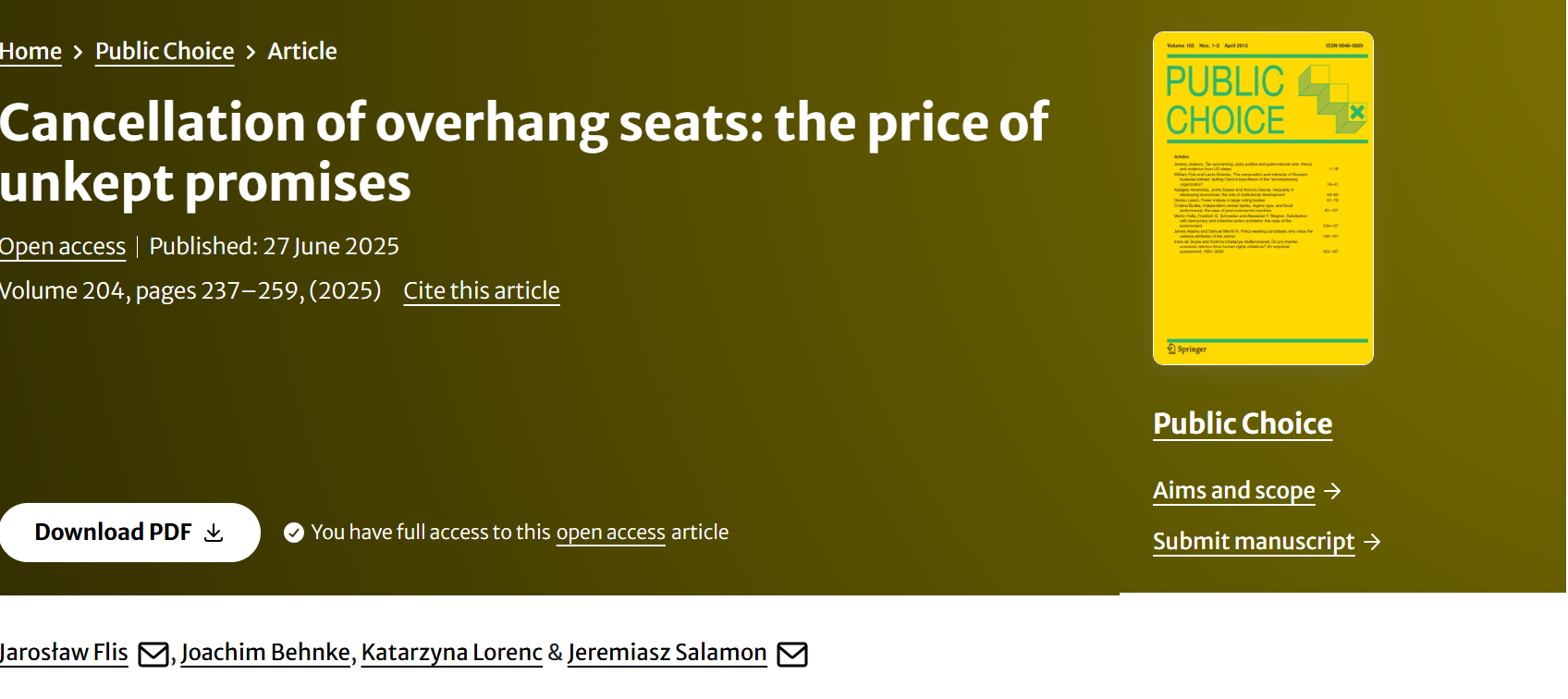This screenshot has width=1568, height=699.
Task: Go to Home in breadcrumb
Action: click(31, 52)
